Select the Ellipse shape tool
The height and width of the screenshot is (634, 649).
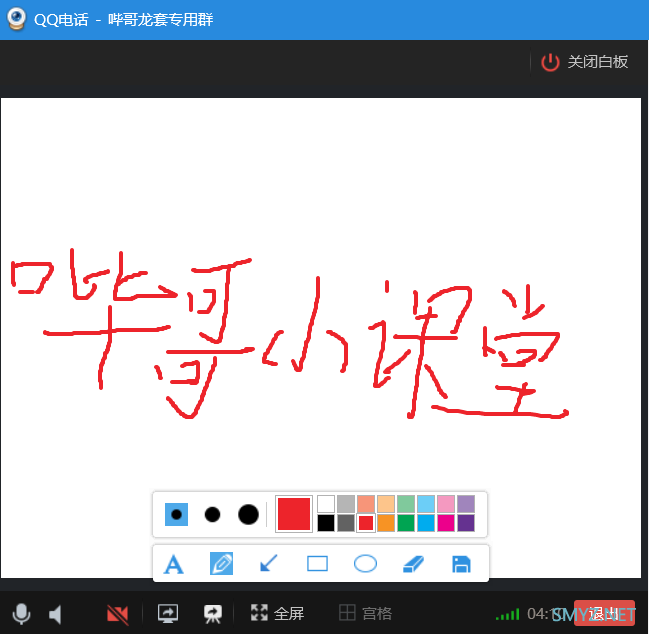click(x=366, y=564)
